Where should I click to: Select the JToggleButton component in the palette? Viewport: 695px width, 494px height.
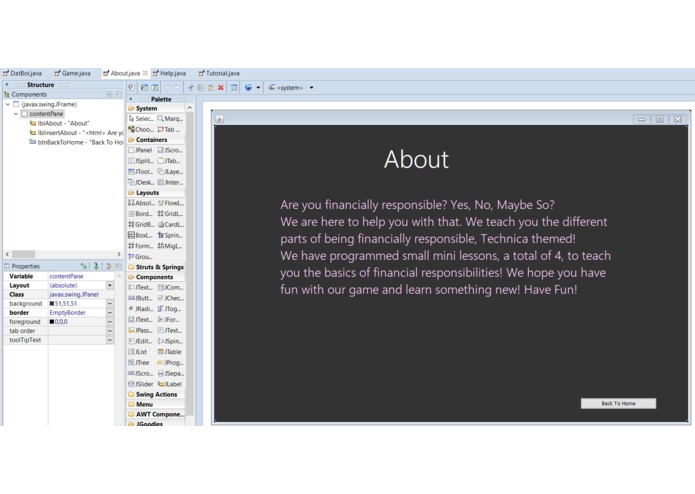coord(169,309)
